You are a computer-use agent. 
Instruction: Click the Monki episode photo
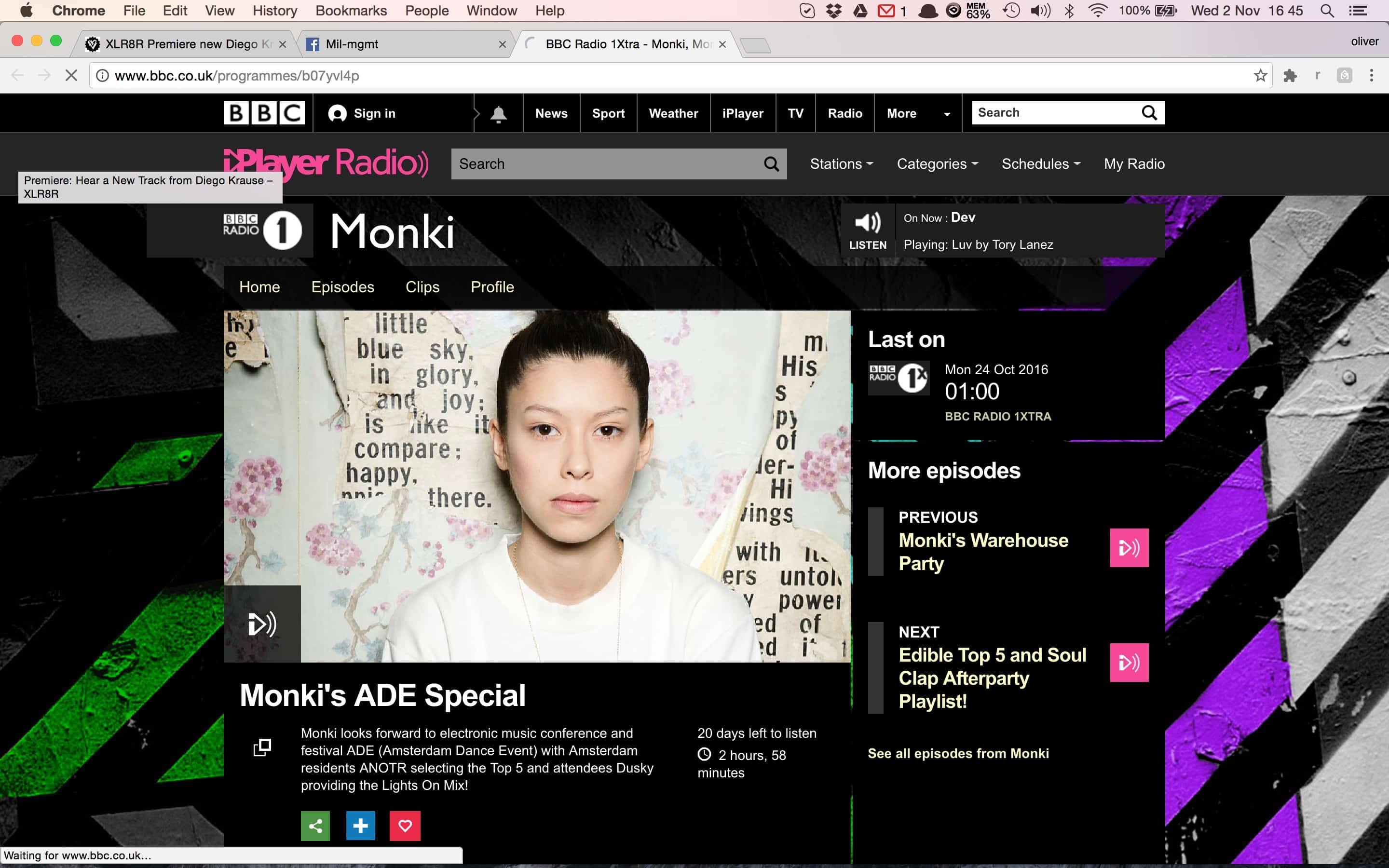click(537, 486)
